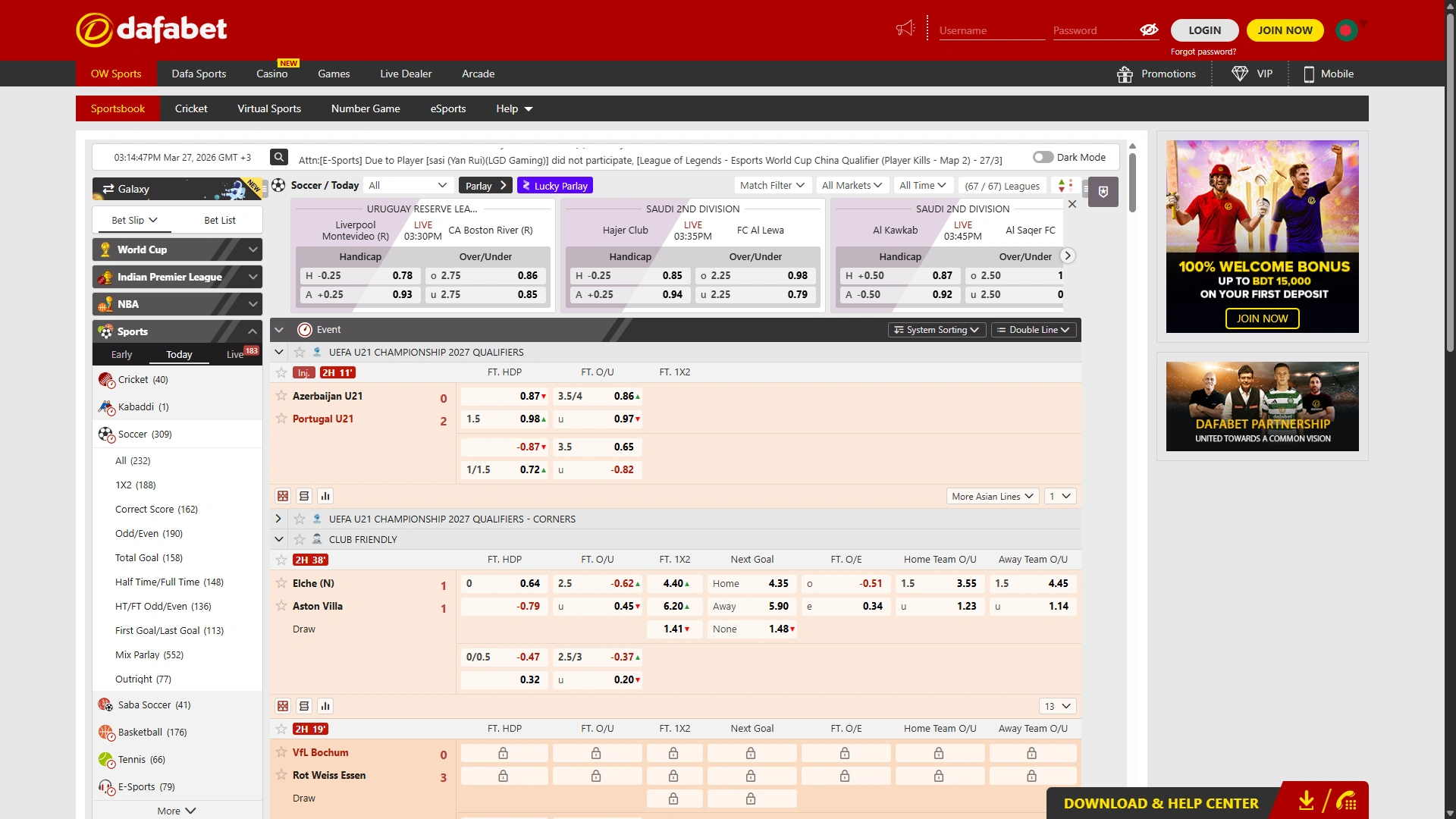Open the Match Filter dropdown
This screenshot has width=1456, height=819.
(772, 185)
